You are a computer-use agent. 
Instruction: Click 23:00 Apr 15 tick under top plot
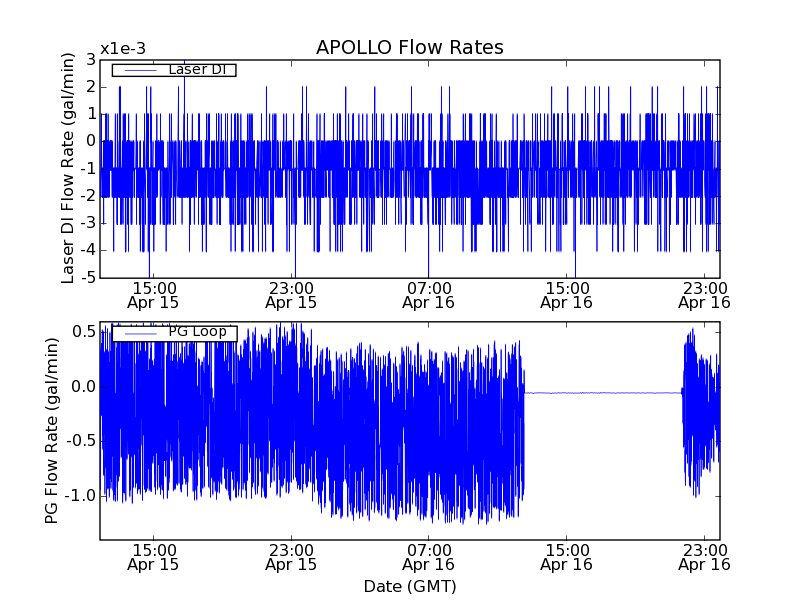(291, 294)
